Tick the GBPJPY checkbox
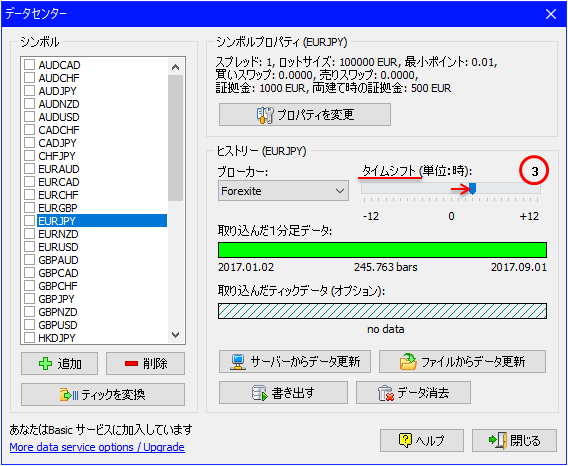 pos(29,299)
